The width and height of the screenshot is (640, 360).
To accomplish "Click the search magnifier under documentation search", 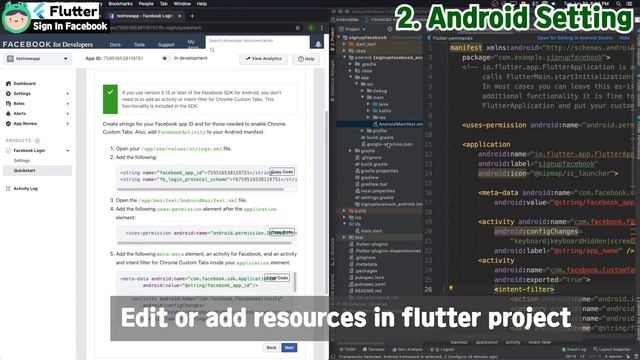I will [x=212, y=50].
